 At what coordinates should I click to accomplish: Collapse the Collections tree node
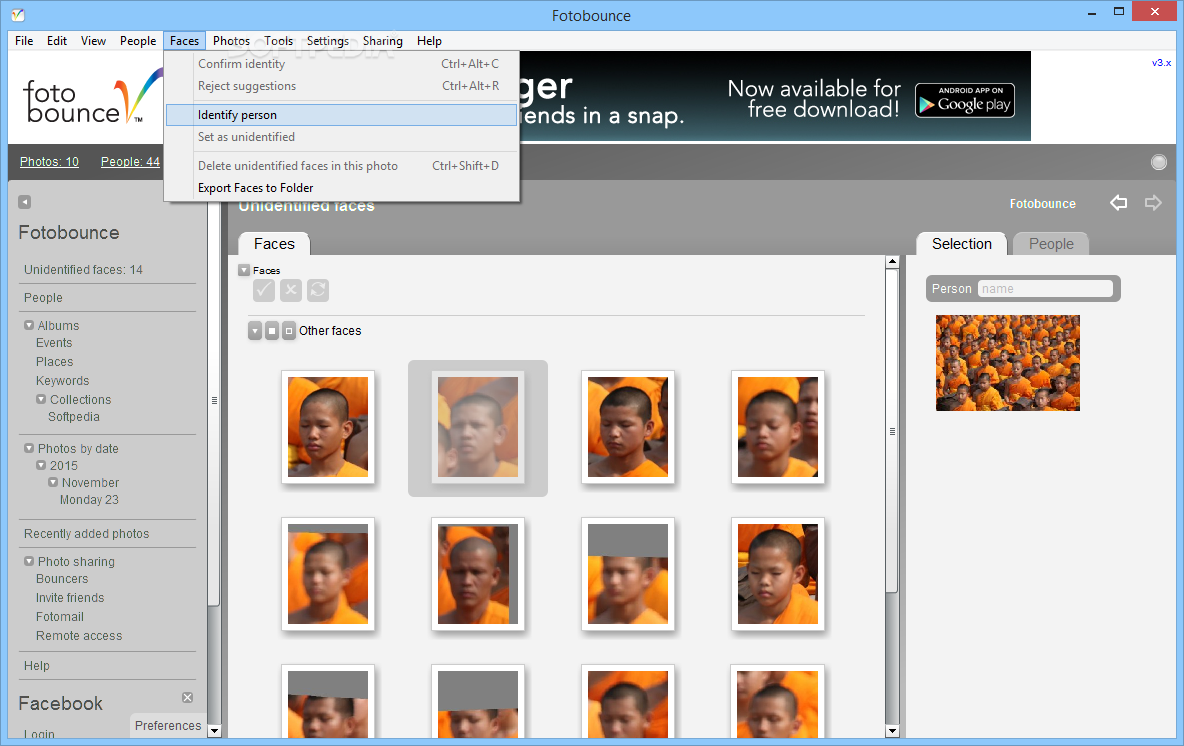click(x=41, y=399)
